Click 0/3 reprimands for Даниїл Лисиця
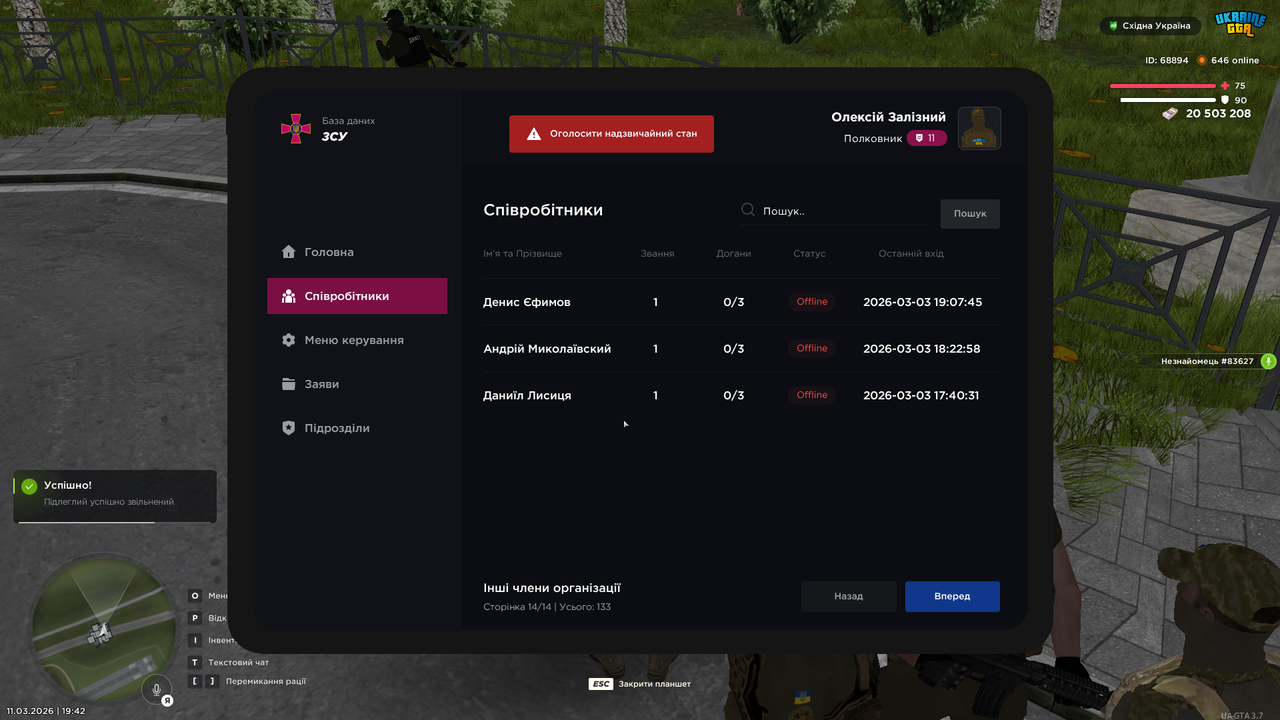Screen dimensions: 1280x720 [x=734, y=396]
